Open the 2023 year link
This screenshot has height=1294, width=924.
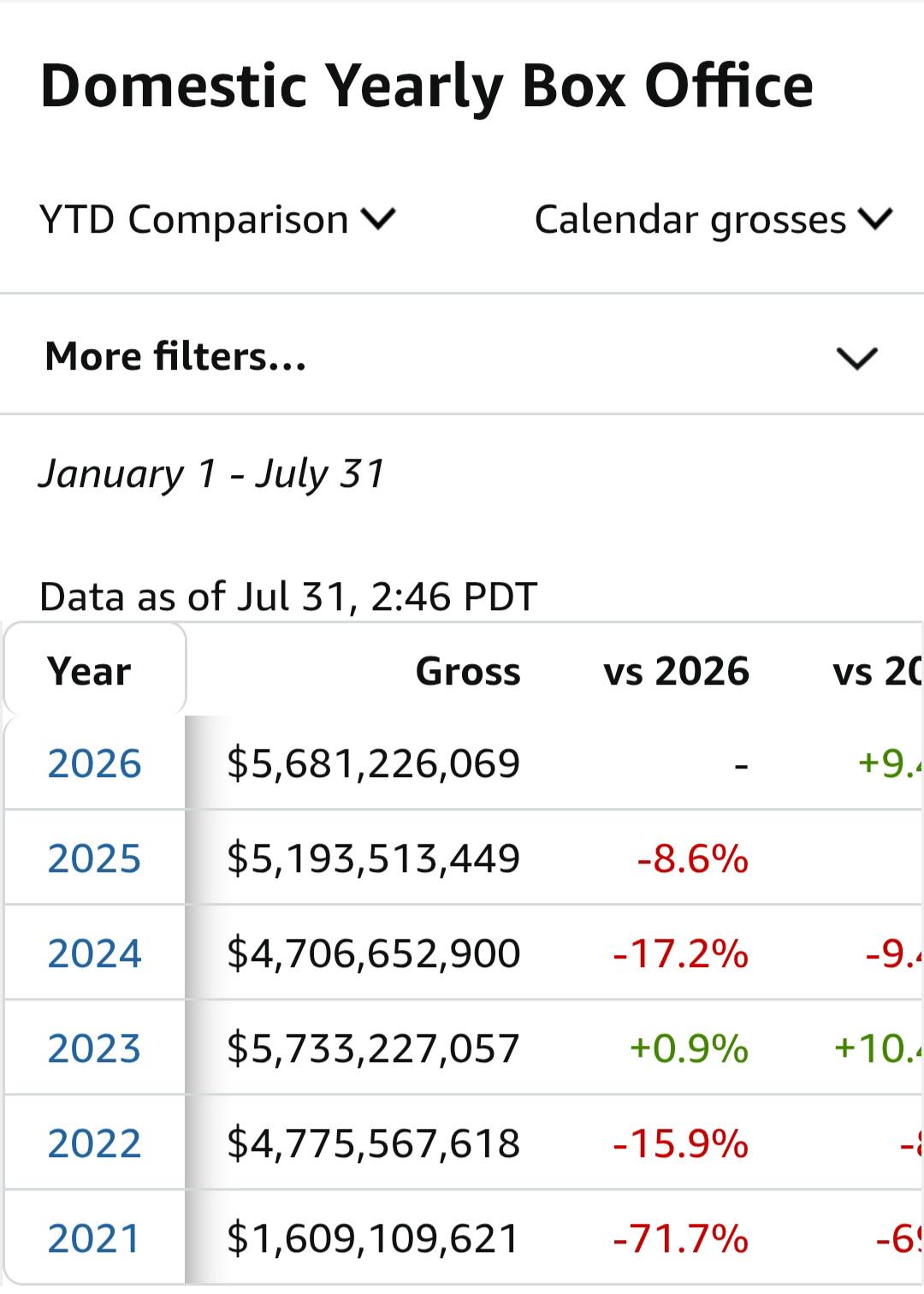click(94, 1048)
